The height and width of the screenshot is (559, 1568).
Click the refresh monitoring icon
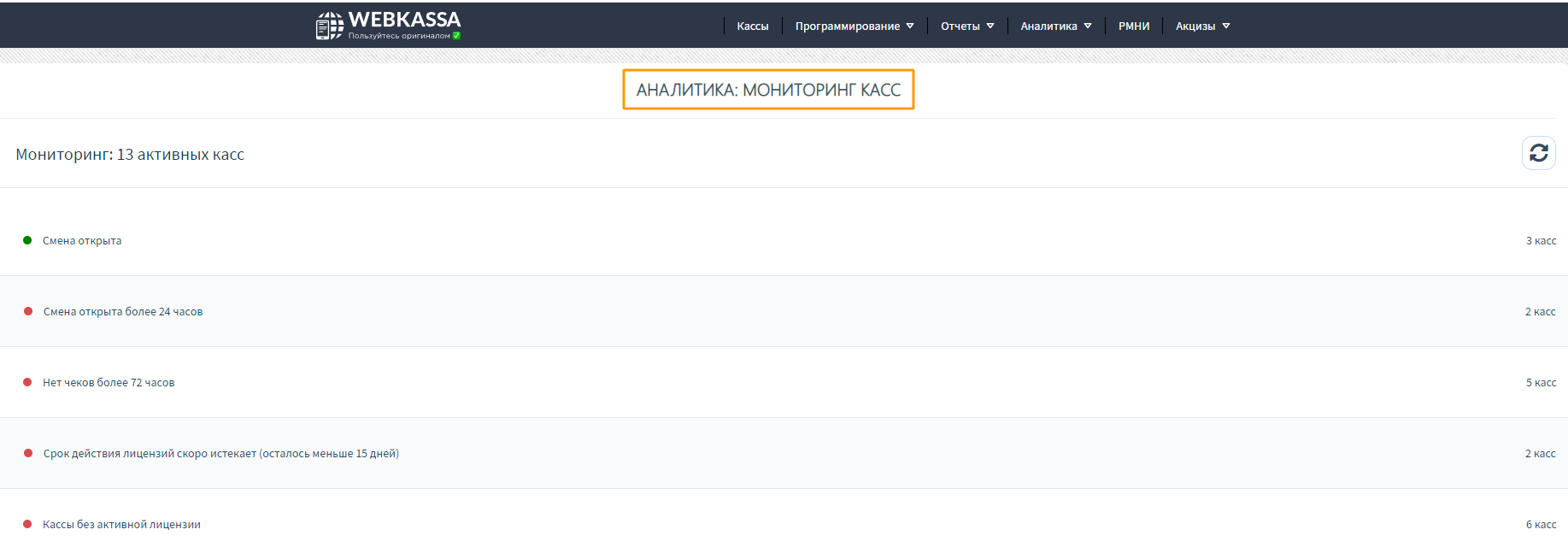coord(1538,153)
